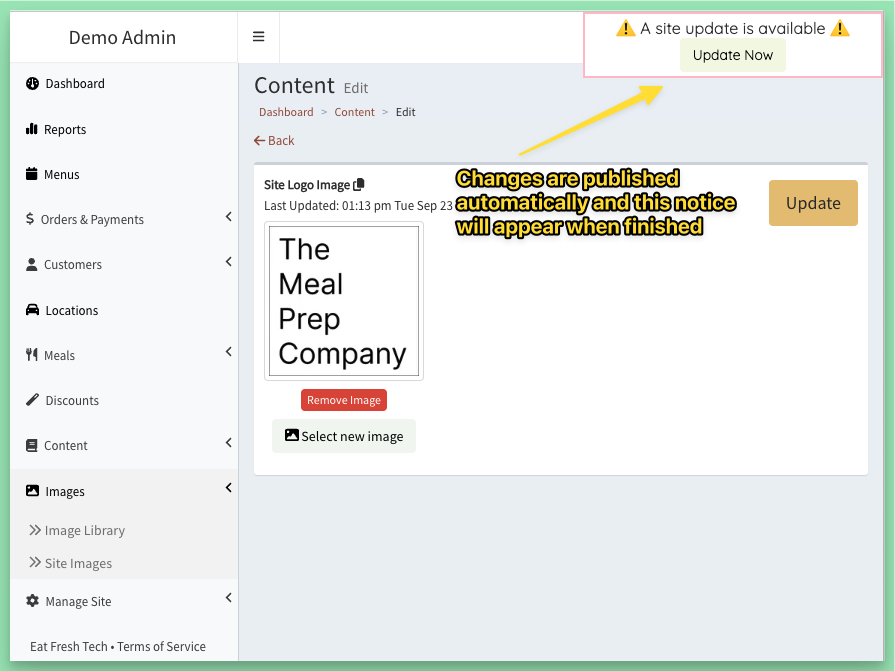Screen dimensions: 895x671
Task: Expand the Customers submenu chevron
Action: 228,262
